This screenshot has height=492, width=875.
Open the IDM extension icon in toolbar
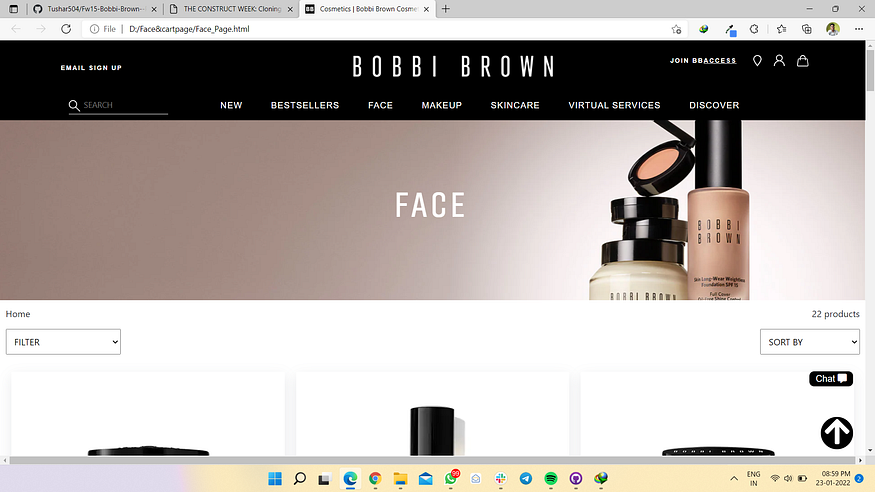(x=704, y=29)
